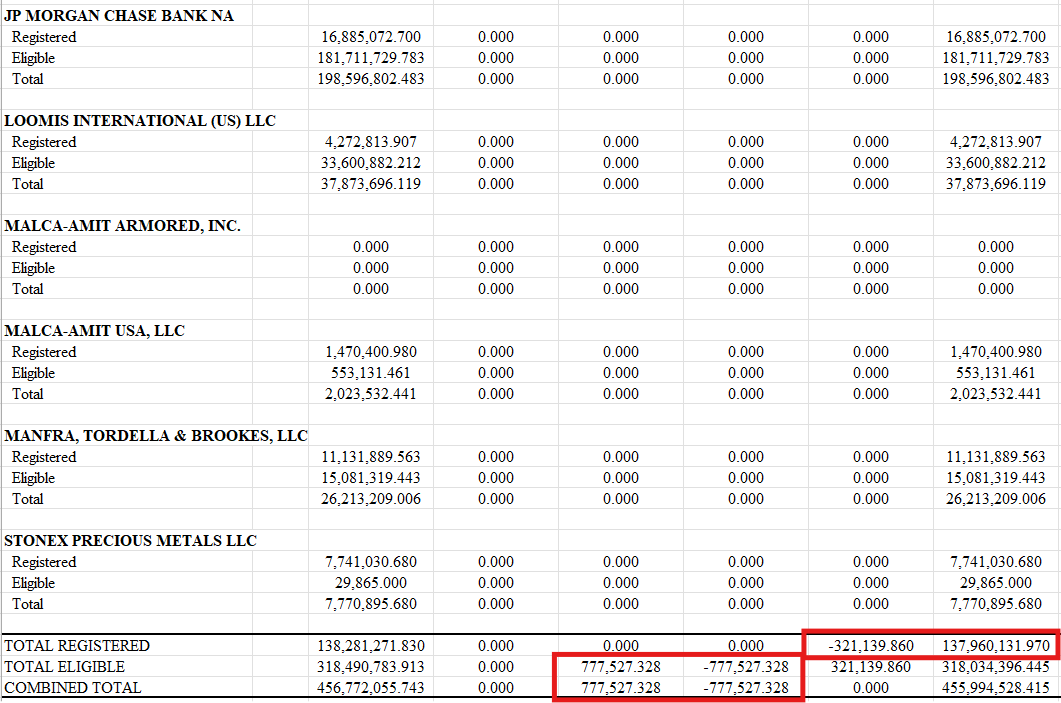The image size is (1061, 703).
Task: Select the combined total 456,772,055.743 cell
Action: coord(371,688)
